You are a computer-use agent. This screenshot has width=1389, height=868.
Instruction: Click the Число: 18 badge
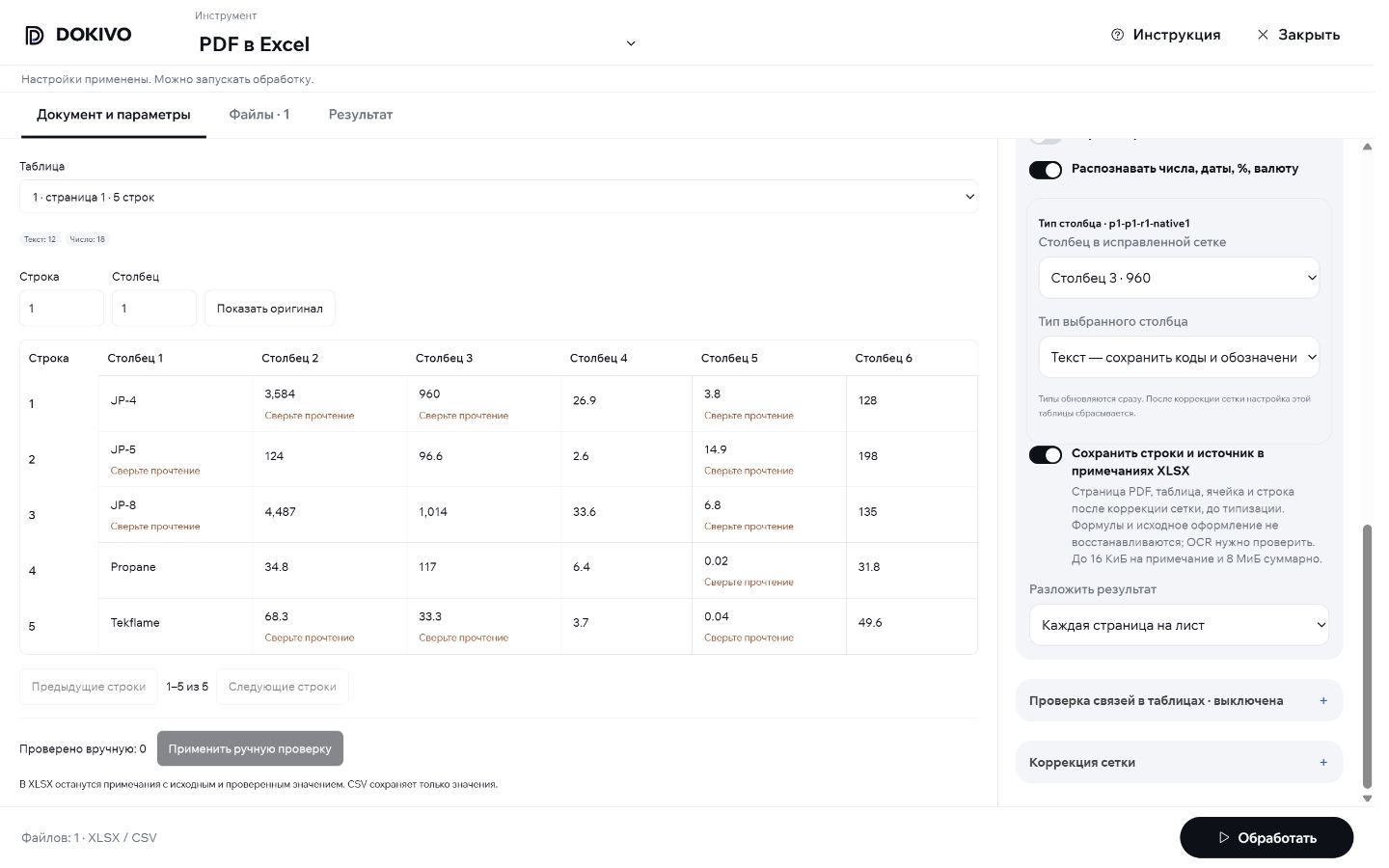coord(87,239)
